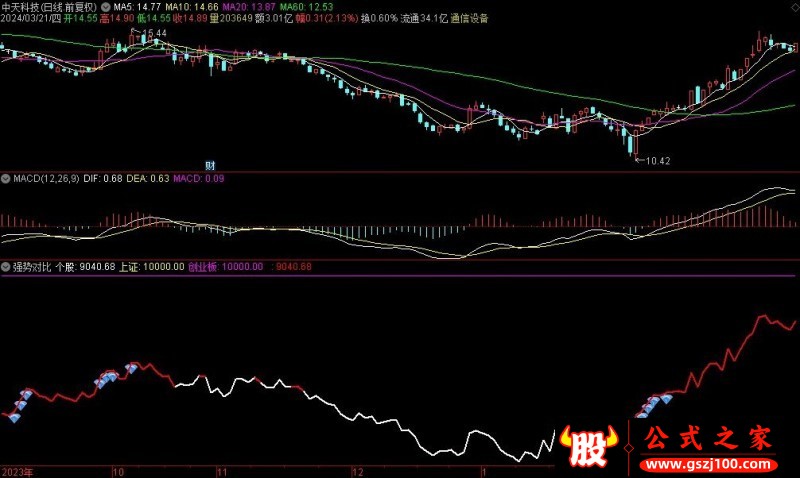The image size is (800, 478).
Task: Click the MA10: 14.66 value
Action: click(192, 7)
